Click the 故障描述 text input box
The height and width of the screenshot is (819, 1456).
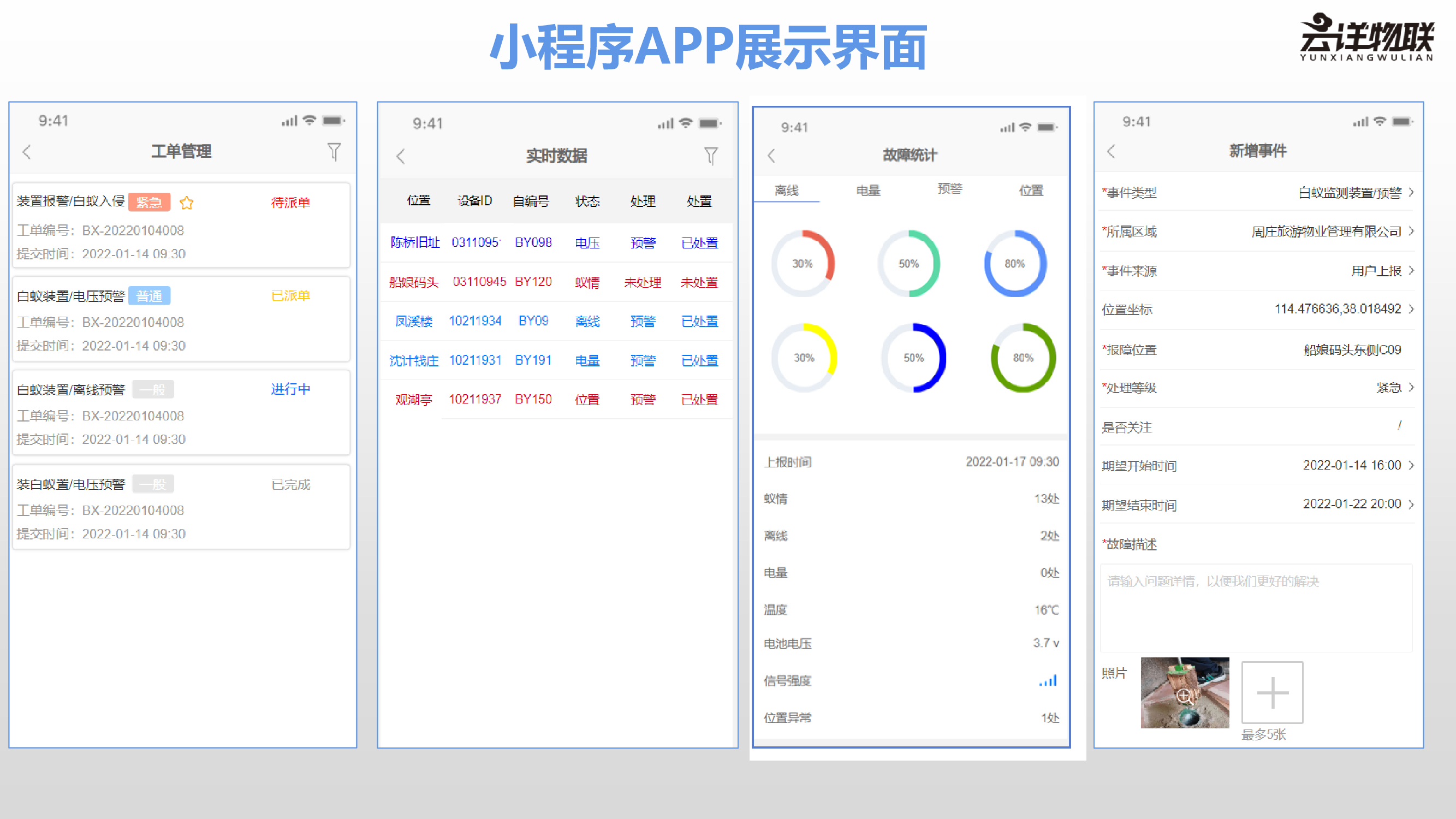coord(1256,608)
